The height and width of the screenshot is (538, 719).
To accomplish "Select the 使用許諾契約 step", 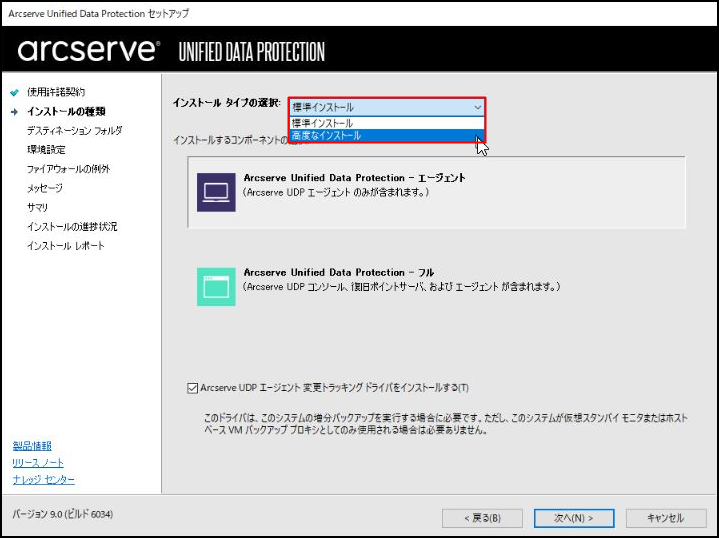I will click(x=56, y=92).
